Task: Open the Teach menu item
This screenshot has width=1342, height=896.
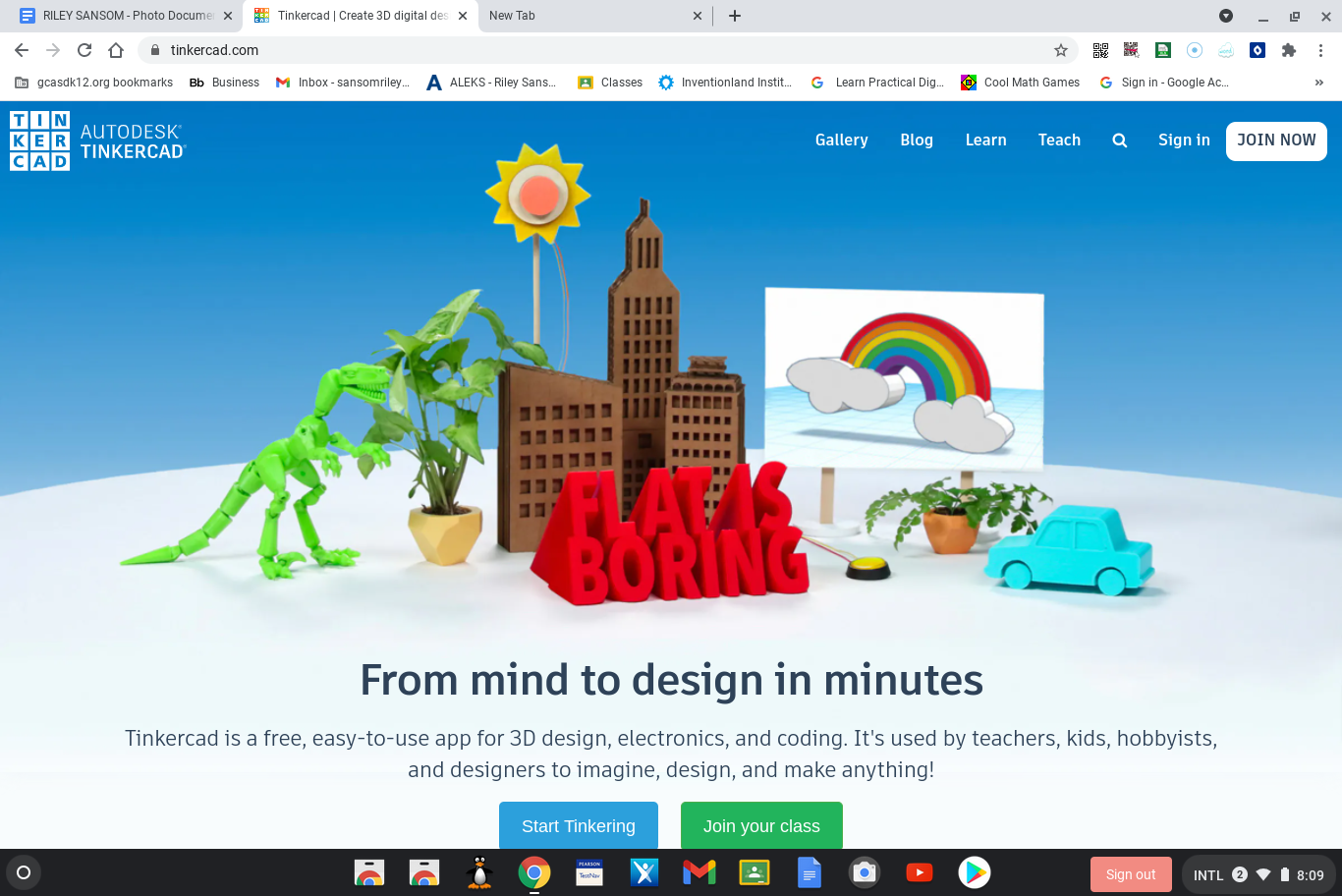Action: tap(1059, 140)
